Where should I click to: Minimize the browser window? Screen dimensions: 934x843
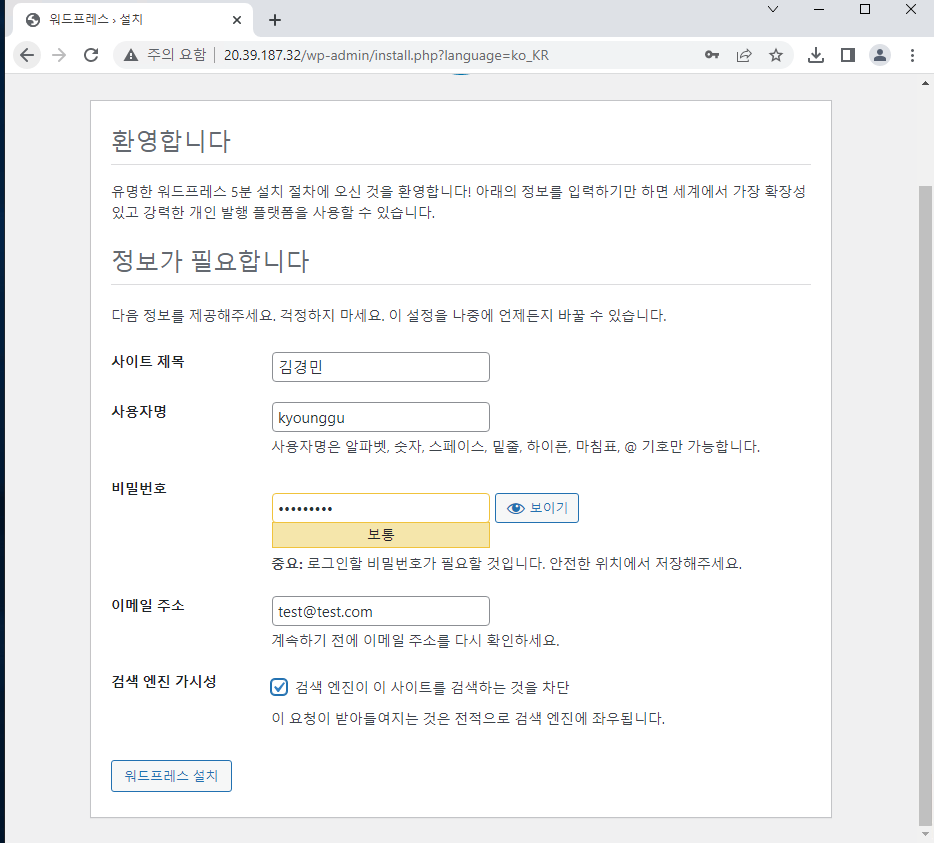[819, 9]
